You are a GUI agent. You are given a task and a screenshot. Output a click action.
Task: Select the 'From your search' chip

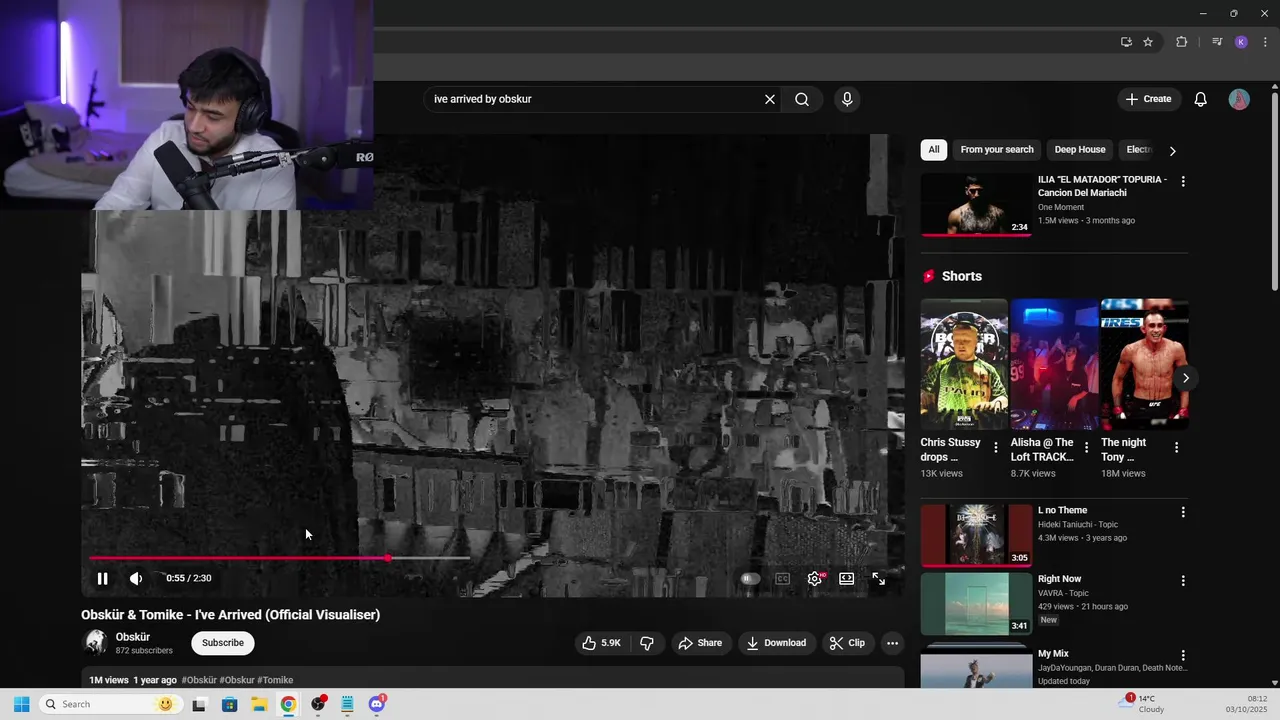[997, 150]
